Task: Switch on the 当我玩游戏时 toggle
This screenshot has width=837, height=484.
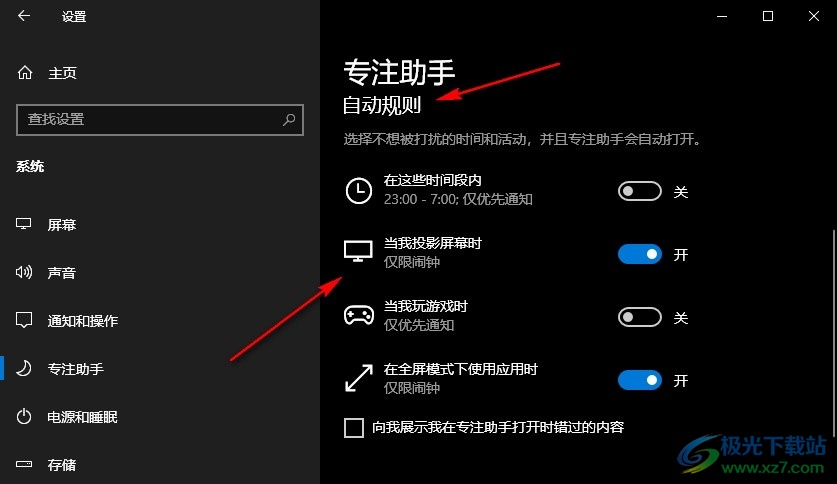Action: tap(639, 317)
